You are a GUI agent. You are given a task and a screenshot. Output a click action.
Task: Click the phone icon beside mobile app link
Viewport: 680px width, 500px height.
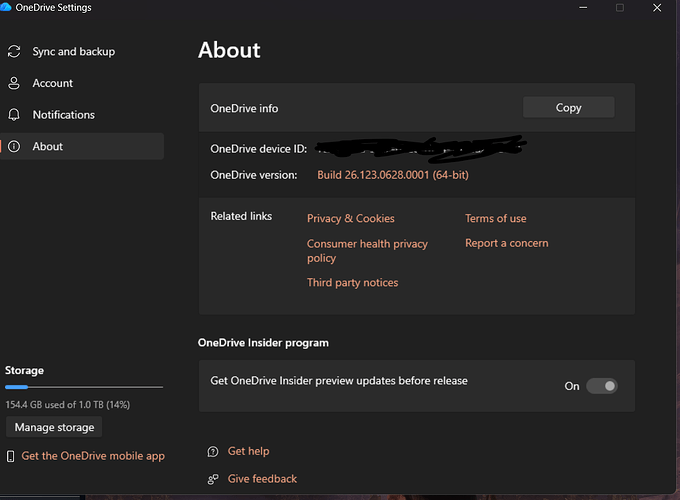(10, 456)
